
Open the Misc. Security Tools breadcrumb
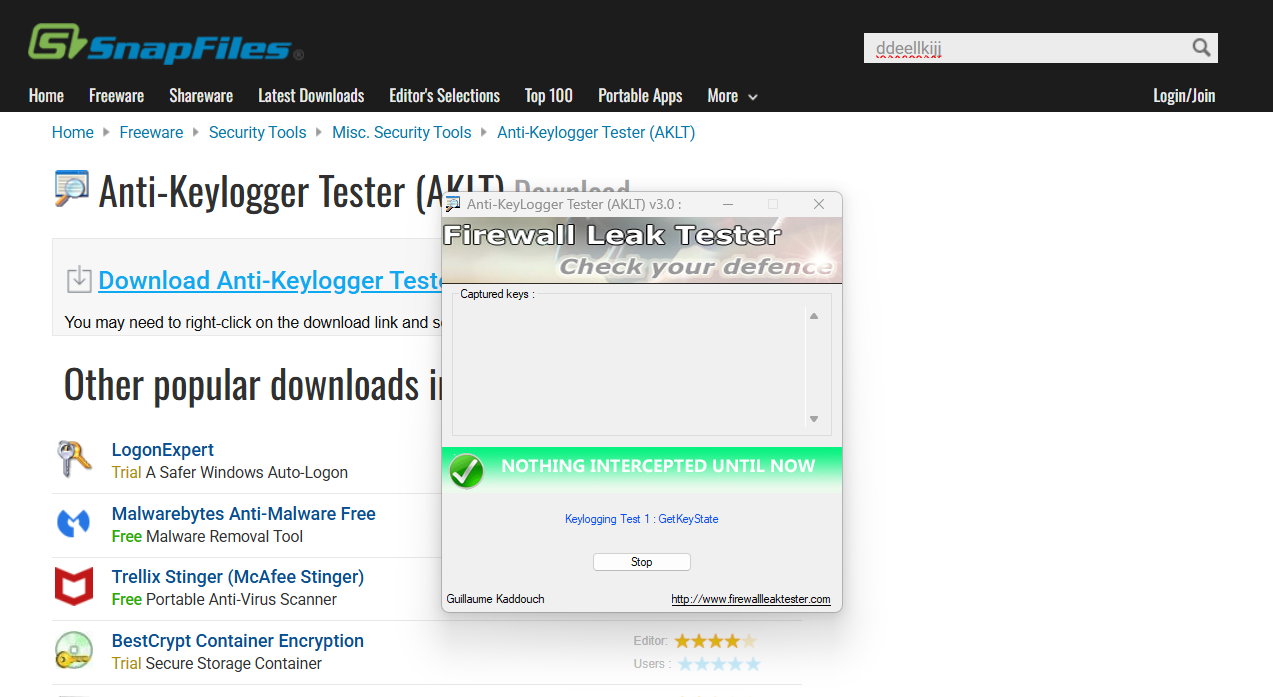click(402, 132)
